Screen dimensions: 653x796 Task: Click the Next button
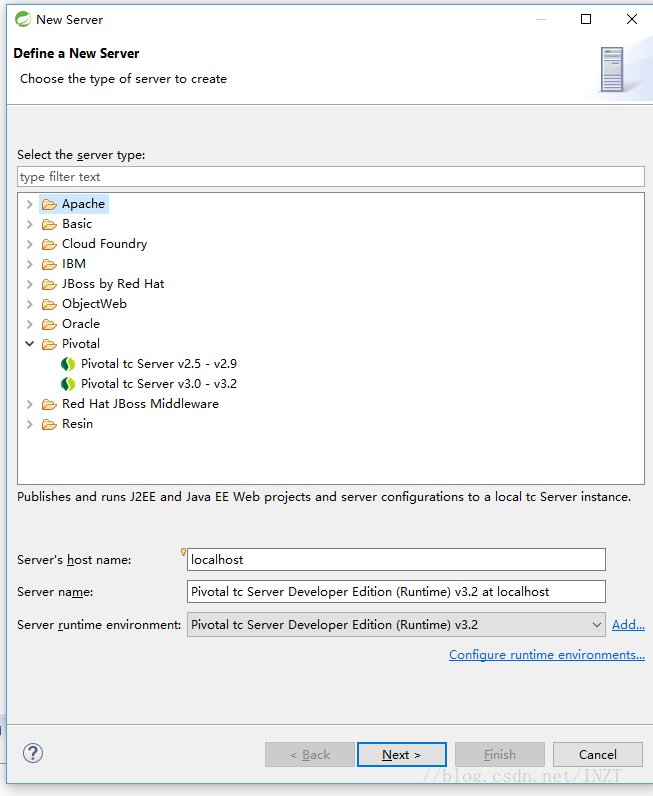[402, 755]
